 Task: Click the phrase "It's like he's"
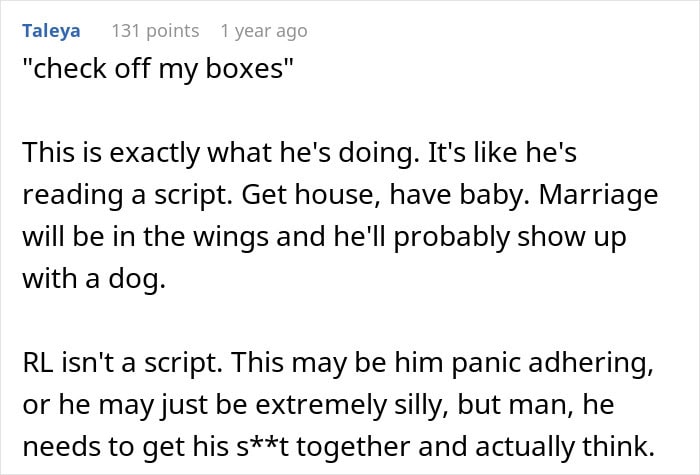click(x=502, y=153)
